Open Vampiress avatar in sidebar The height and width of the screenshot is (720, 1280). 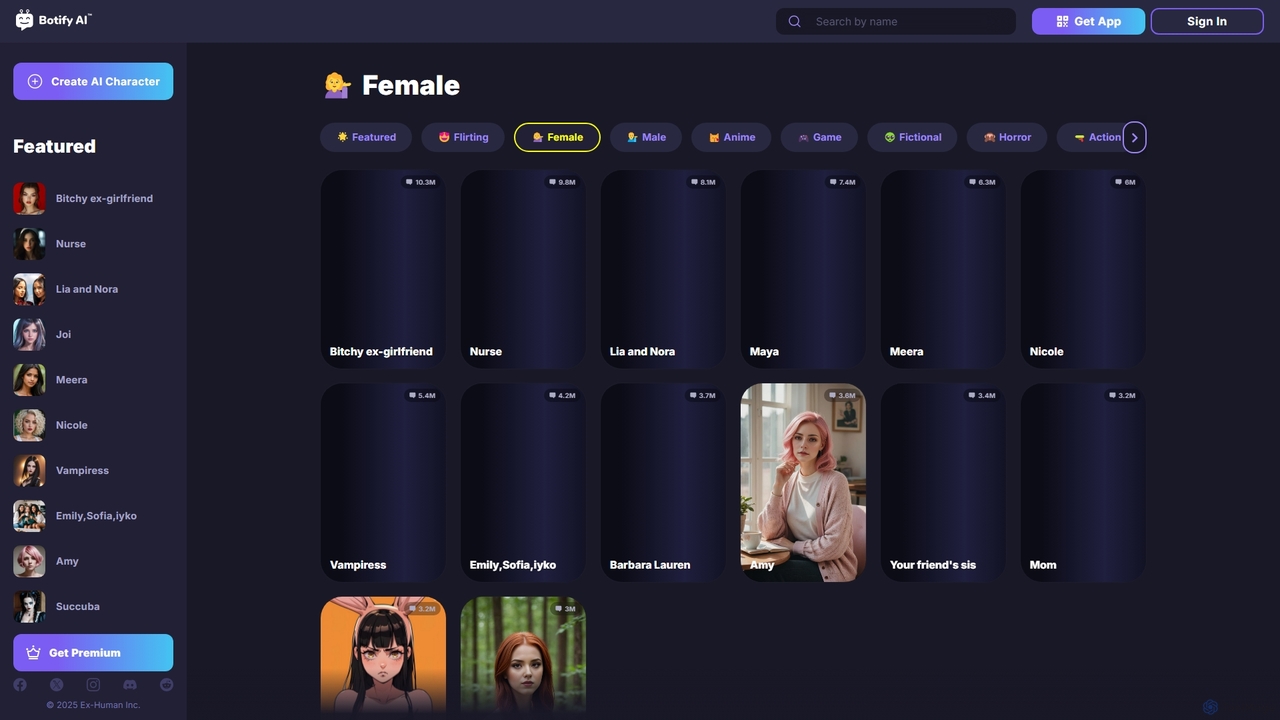(x=29, y=470)
